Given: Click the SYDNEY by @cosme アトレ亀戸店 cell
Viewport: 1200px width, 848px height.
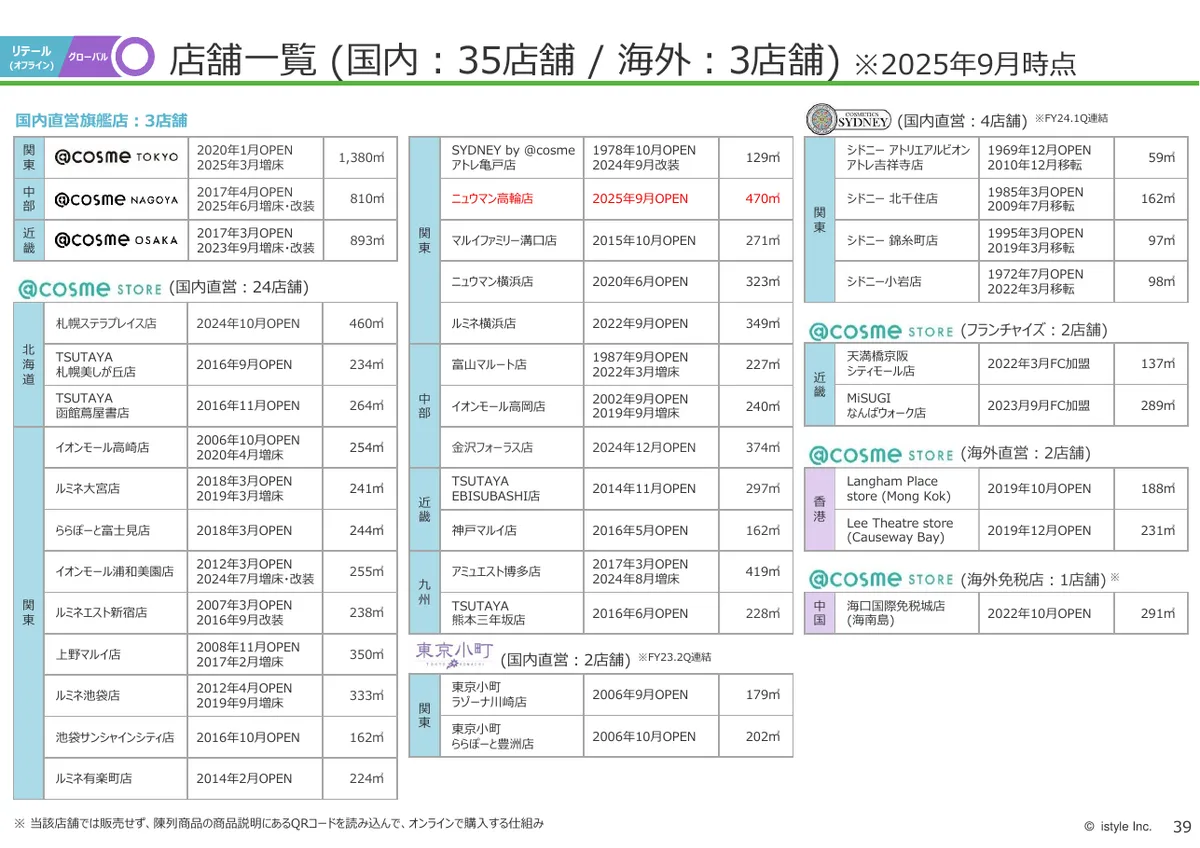Looking at the screenshot, I should tap(511, 158).
